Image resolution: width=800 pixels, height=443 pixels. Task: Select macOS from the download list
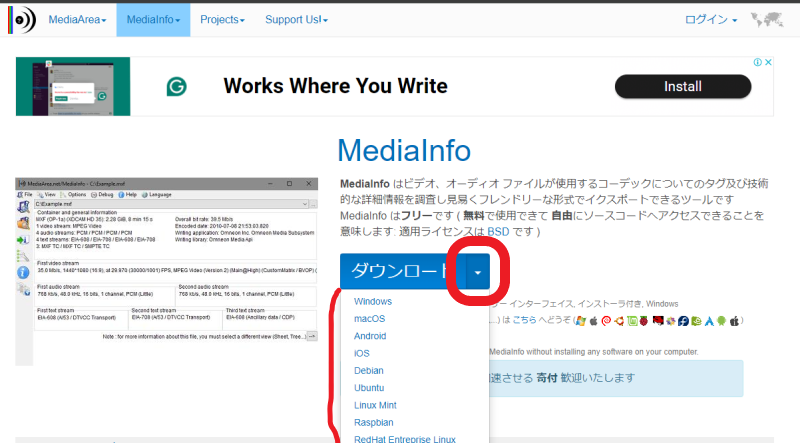point(369,318)
